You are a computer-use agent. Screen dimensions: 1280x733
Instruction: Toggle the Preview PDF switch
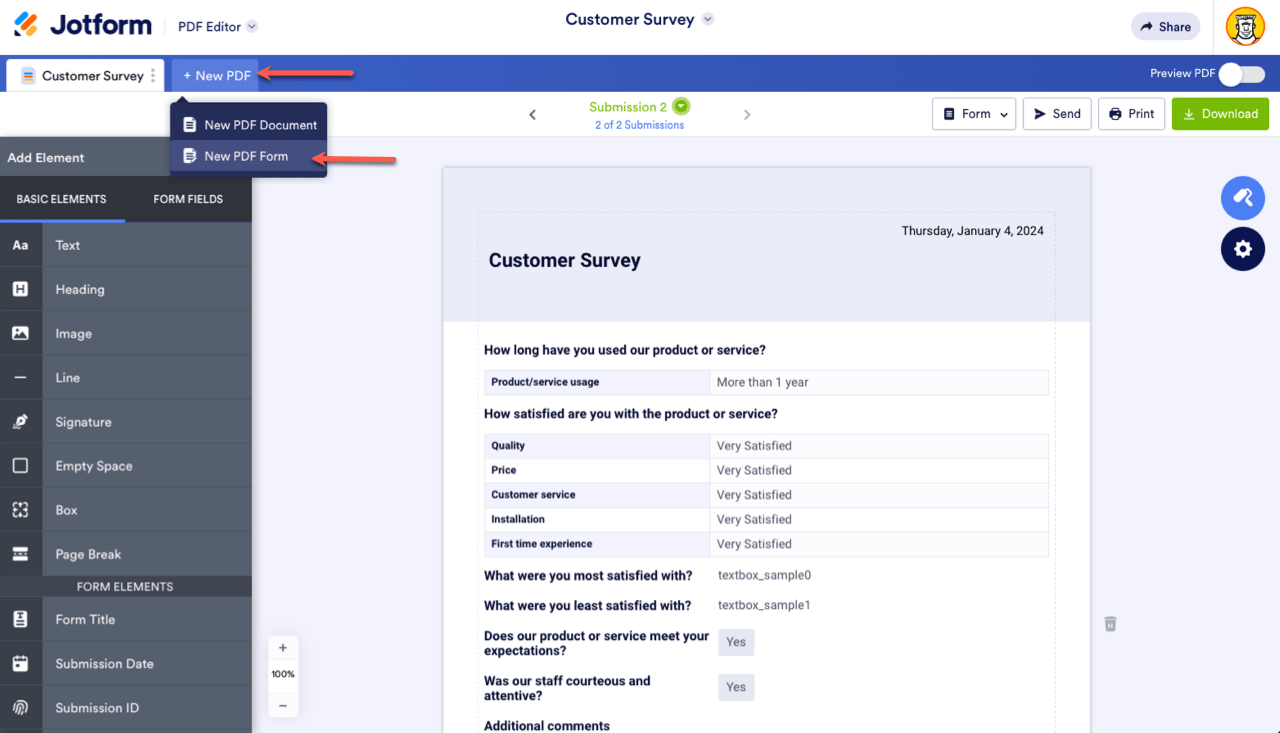point(1241,74)
